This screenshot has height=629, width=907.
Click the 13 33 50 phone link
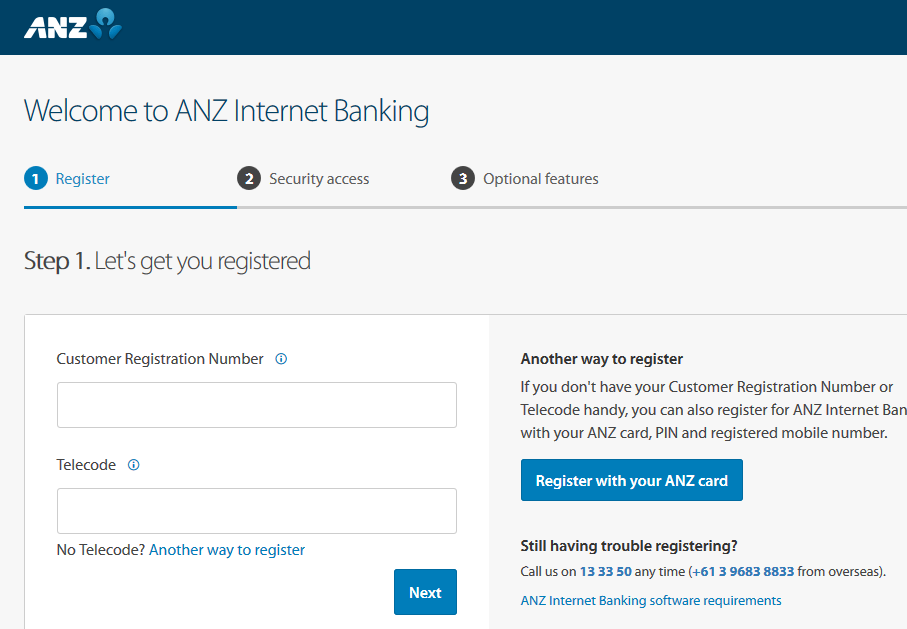pos(605,572)
